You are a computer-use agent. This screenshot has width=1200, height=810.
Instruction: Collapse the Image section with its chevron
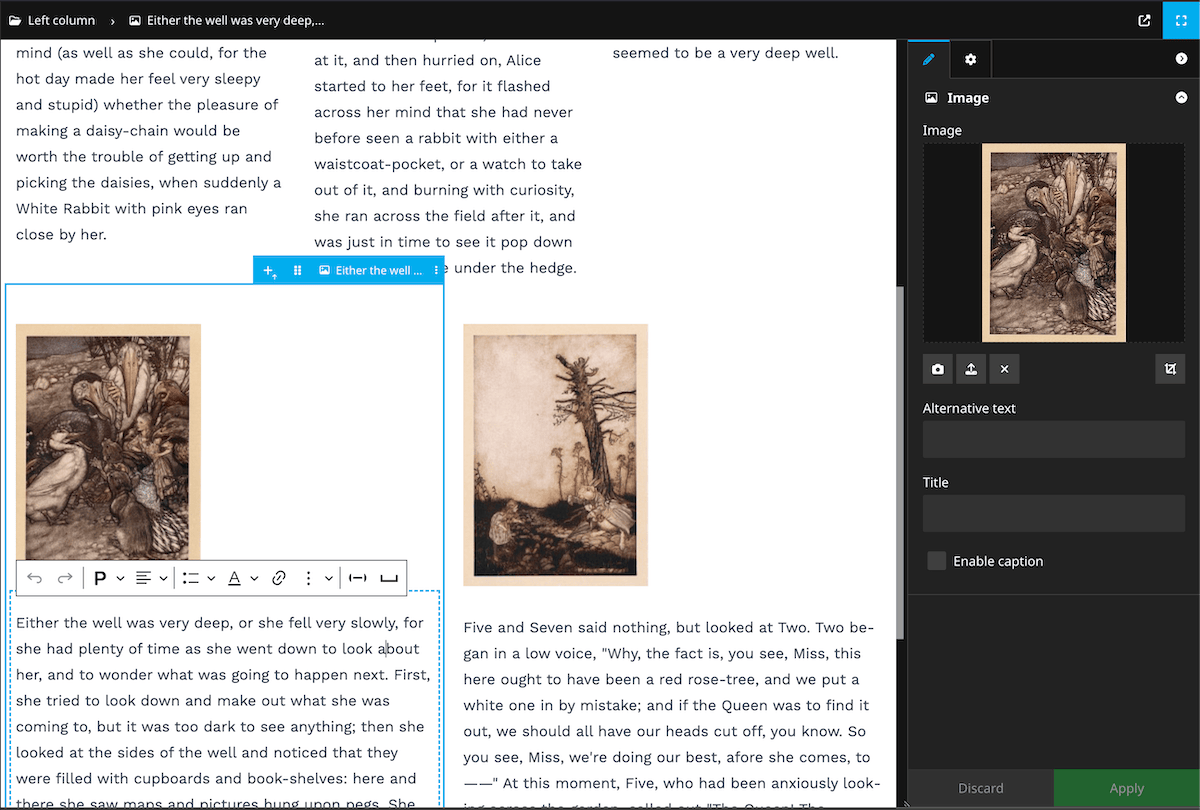click(1182, 97)
